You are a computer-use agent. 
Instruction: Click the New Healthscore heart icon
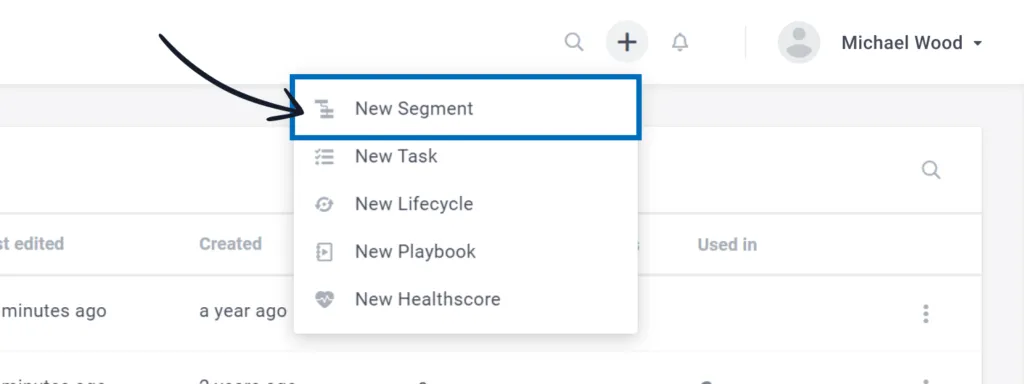325,300
